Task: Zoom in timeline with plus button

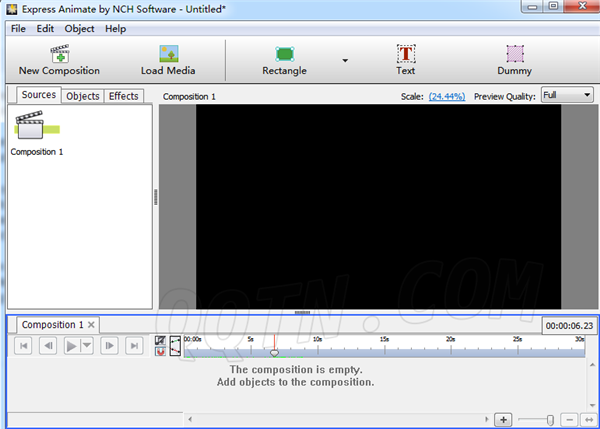Action: pos(503,420)
